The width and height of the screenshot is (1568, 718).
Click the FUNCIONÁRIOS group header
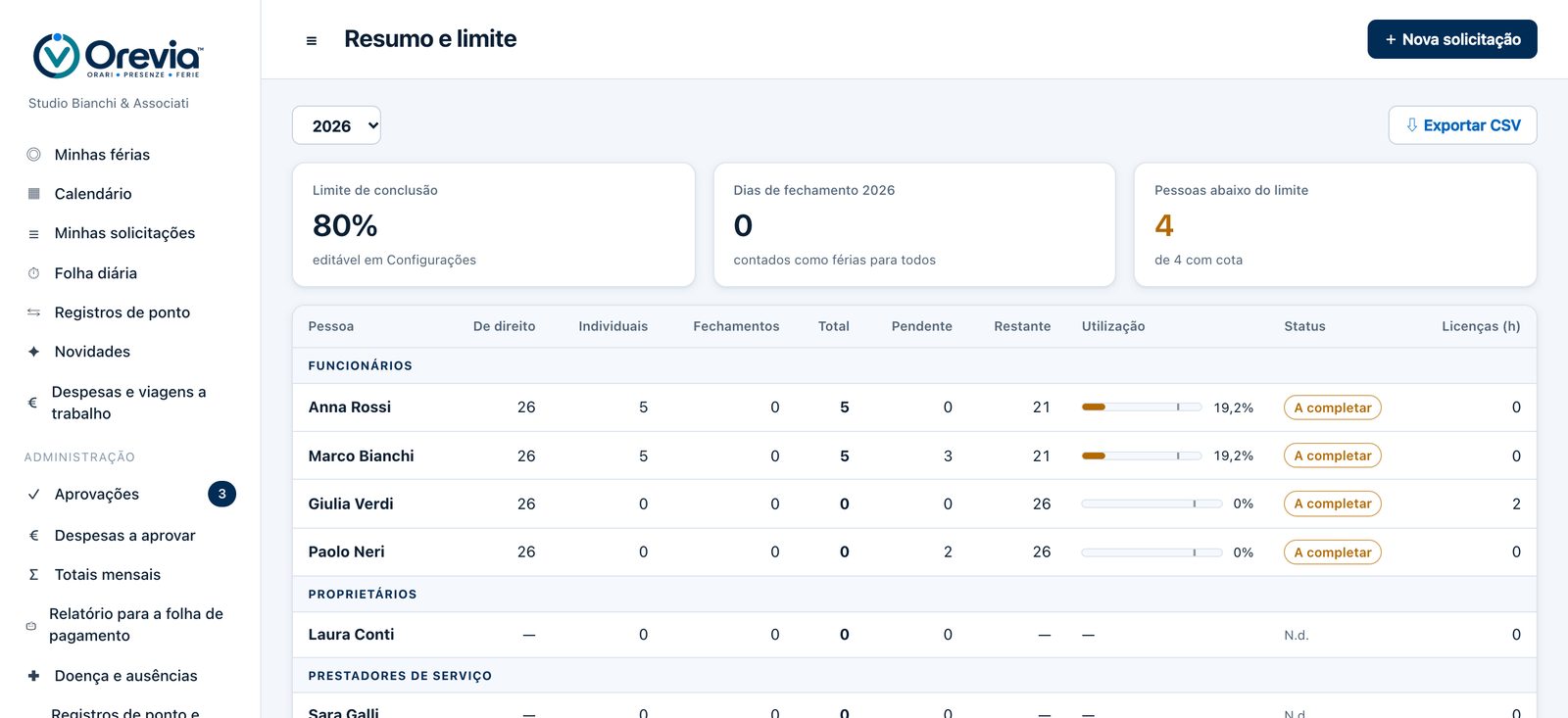361,365
